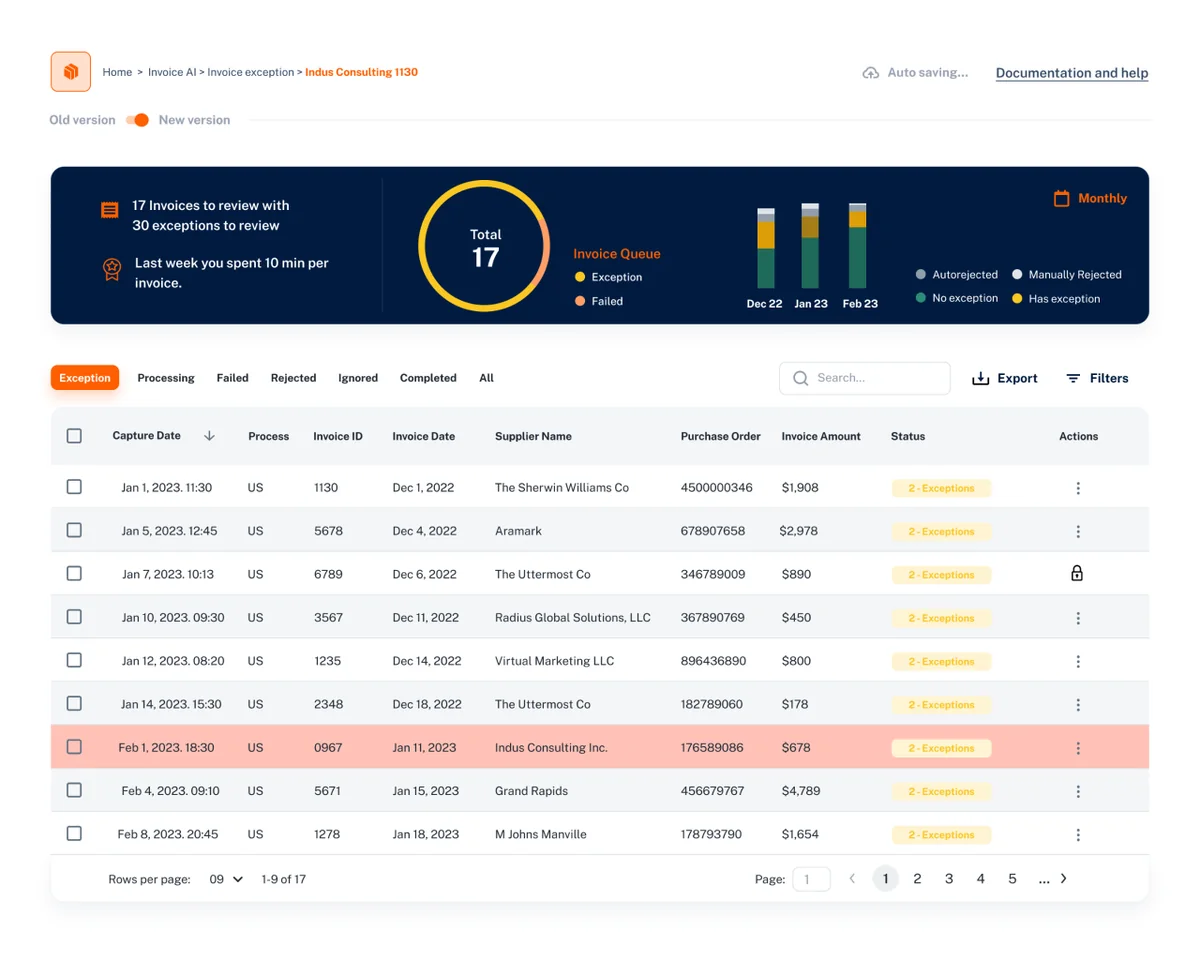Click the Dec 22 stacked bar
This screenshot has height=975, width=1200.
tap(766, 248)
